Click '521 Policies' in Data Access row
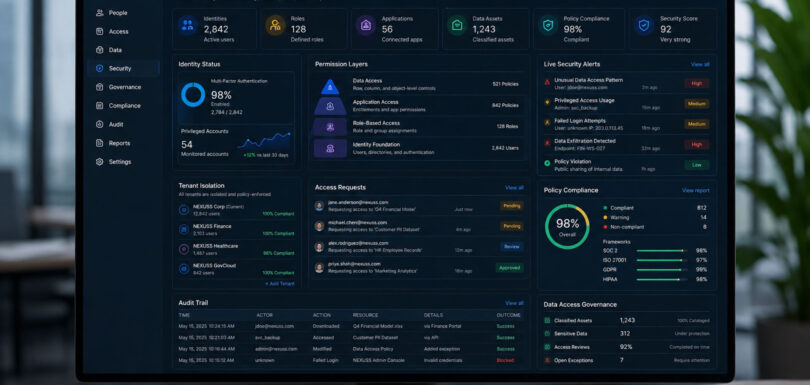 click(x=505, y=84)
